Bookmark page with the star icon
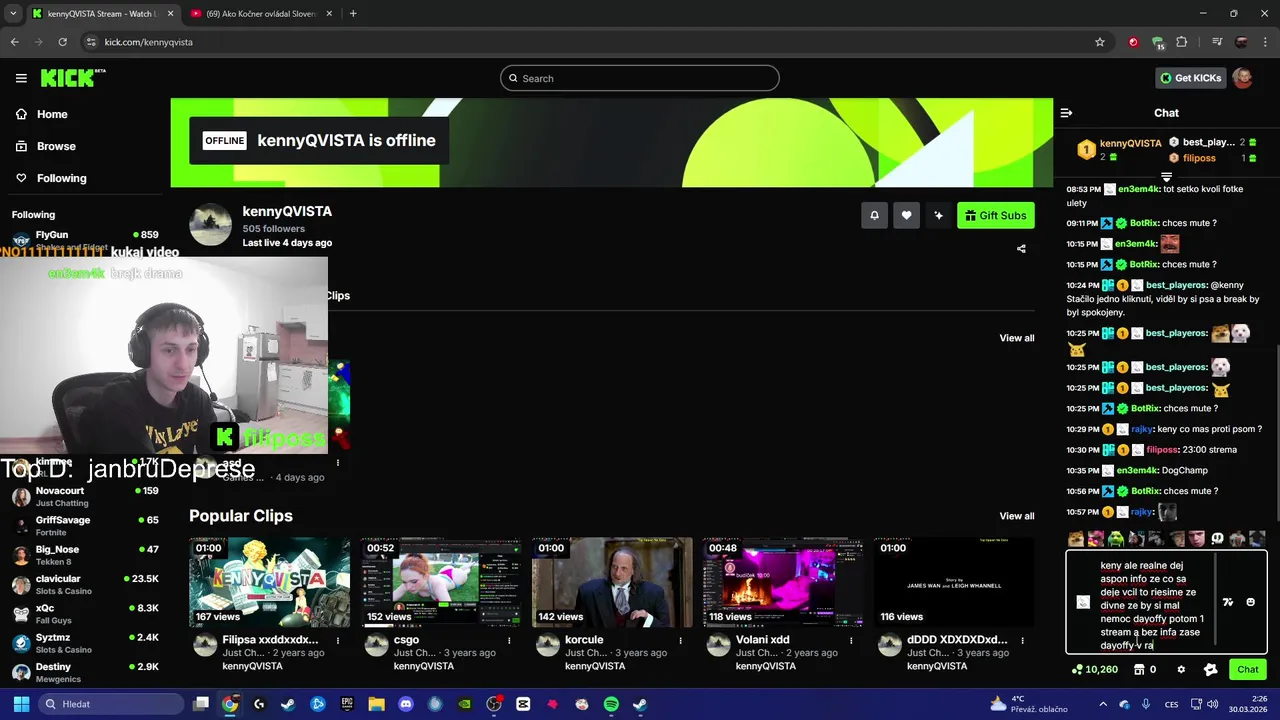This screenshot has width=1280, height=720. pyautogui.click(x=1100, y=42)
